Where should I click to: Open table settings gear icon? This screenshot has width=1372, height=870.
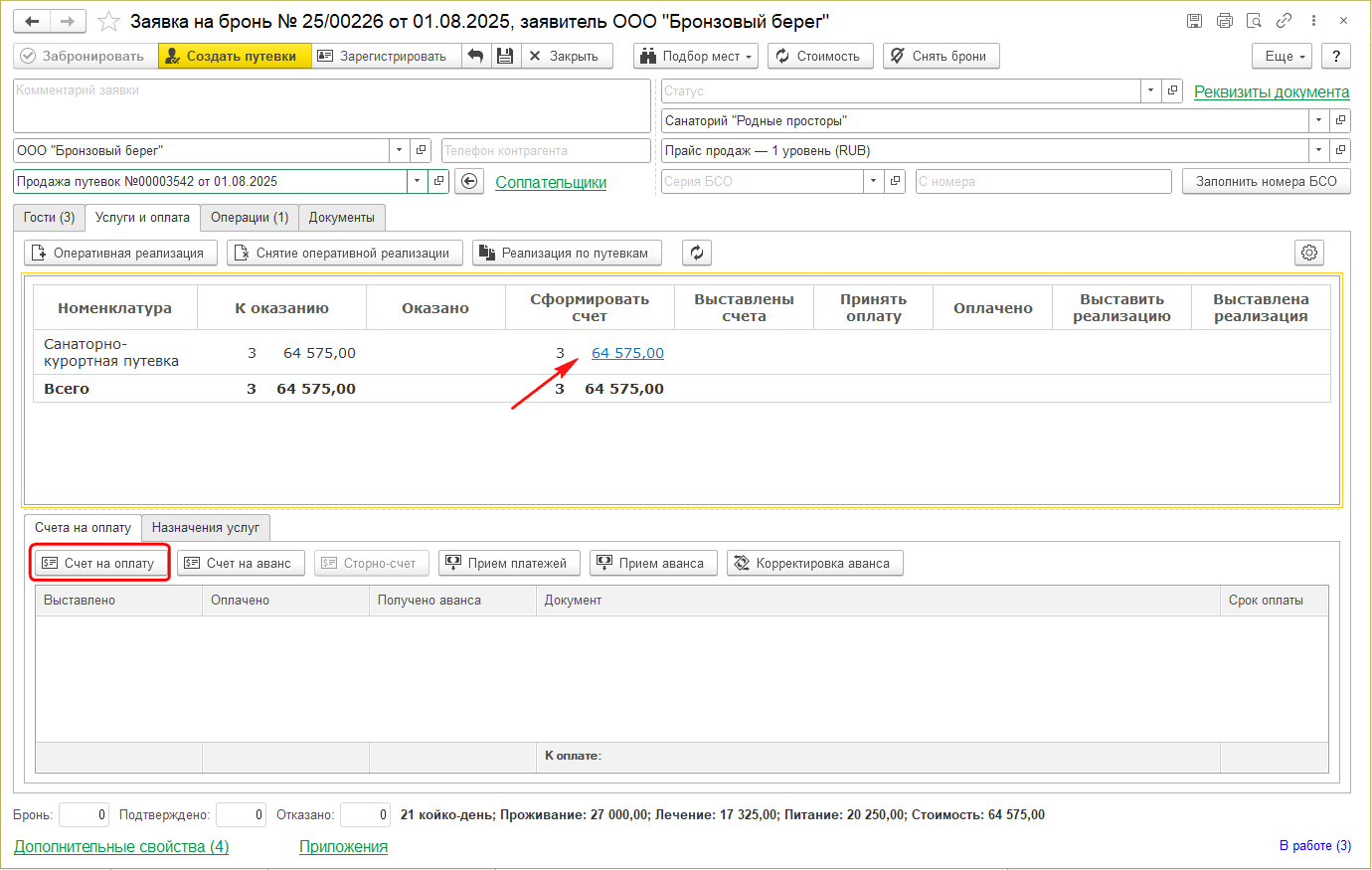(x=1309, y=253)
